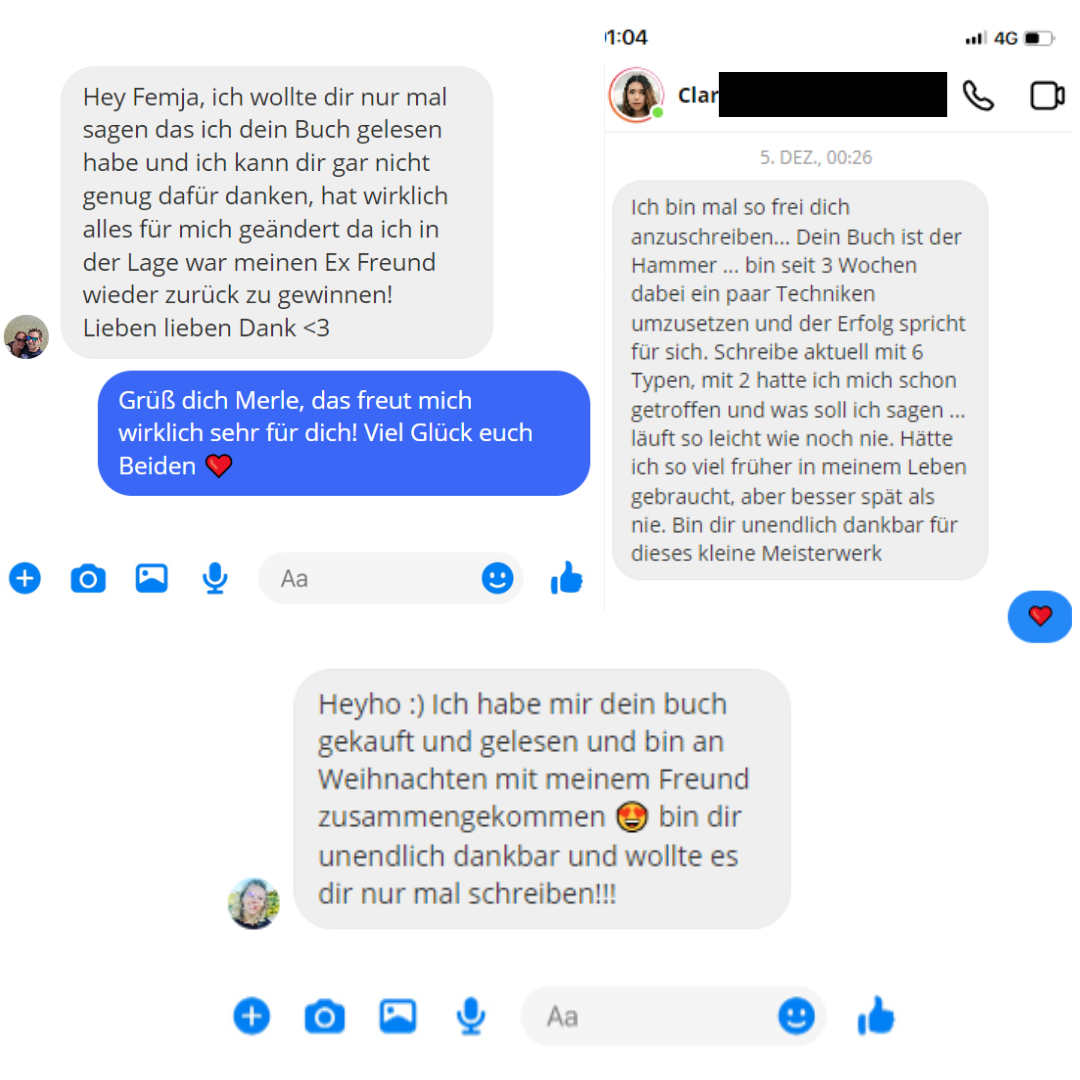Click the plus icon in the bottom chat toolbar

coord(251,1016)
